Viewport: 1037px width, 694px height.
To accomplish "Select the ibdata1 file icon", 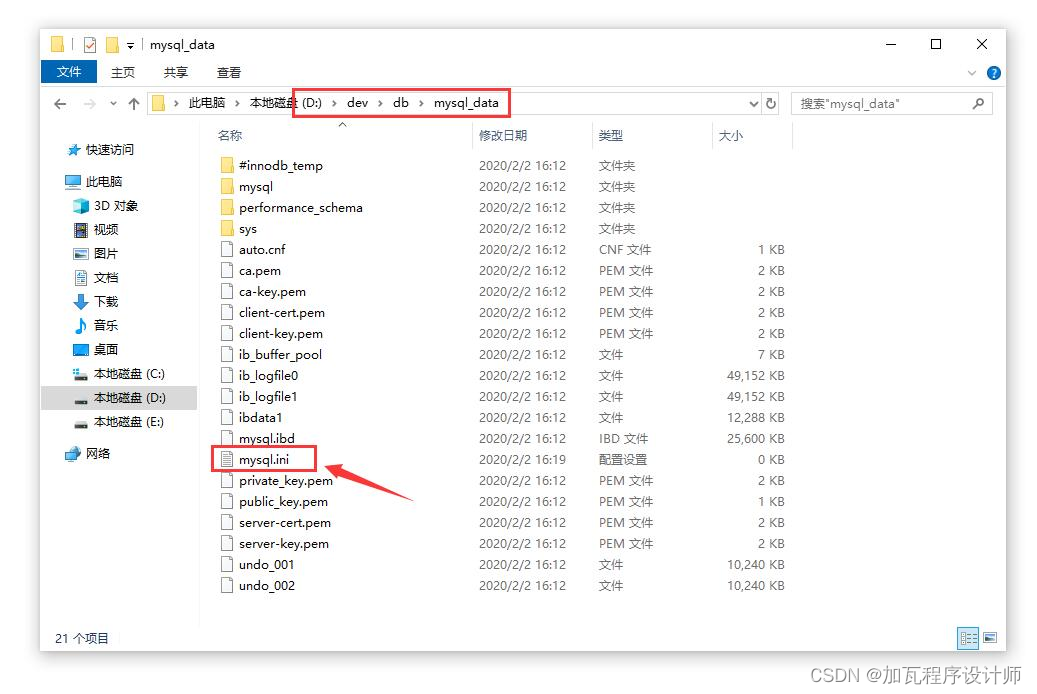I will [227, 417].
